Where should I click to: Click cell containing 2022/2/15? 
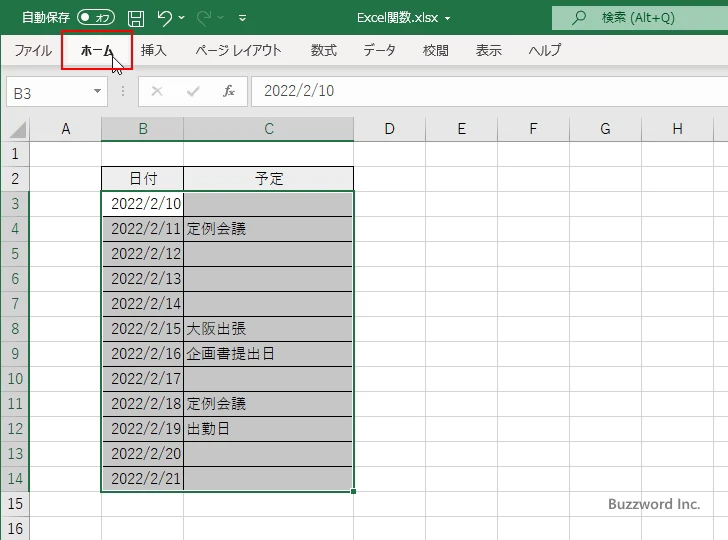pos(143,329)
